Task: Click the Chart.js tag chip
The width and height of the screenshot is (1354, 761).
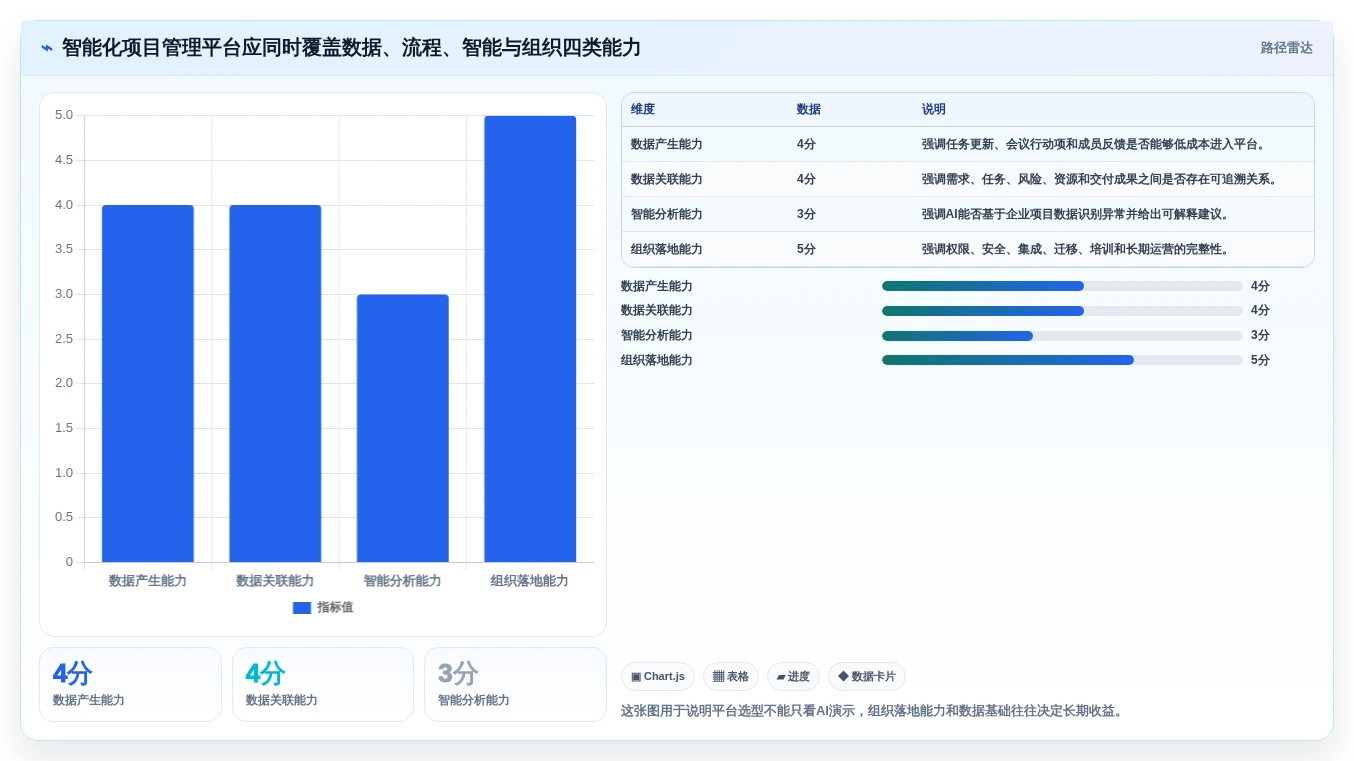Action: (658, 677)
